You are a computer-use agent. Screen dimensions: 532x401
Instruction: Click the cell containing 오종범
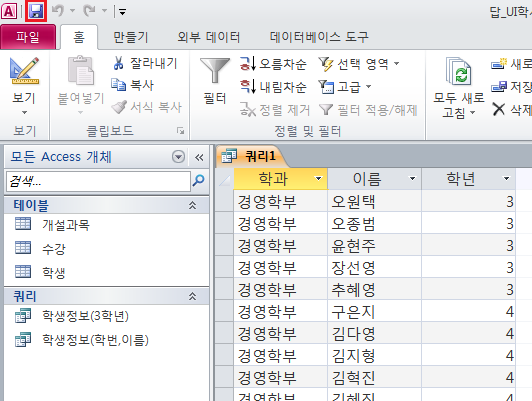375,224
